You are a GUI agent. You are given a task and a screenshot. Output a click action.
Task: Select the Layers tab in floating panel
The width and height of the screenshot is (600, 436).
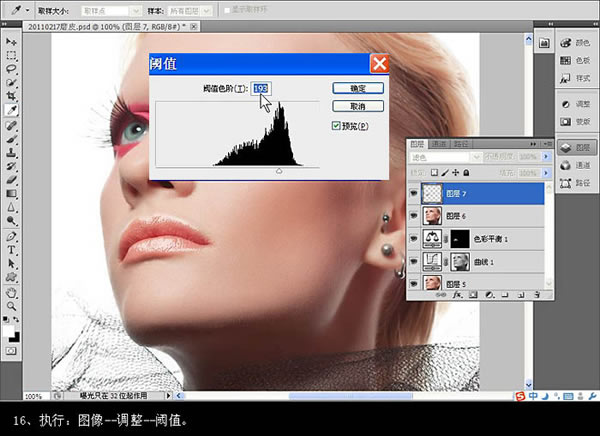pos(417,144)
